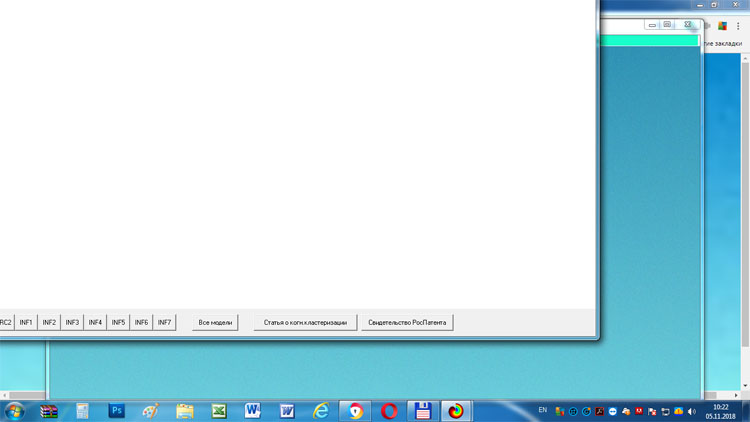
Task: Toggle the EN language indicator
Action: tap(543, 411)
